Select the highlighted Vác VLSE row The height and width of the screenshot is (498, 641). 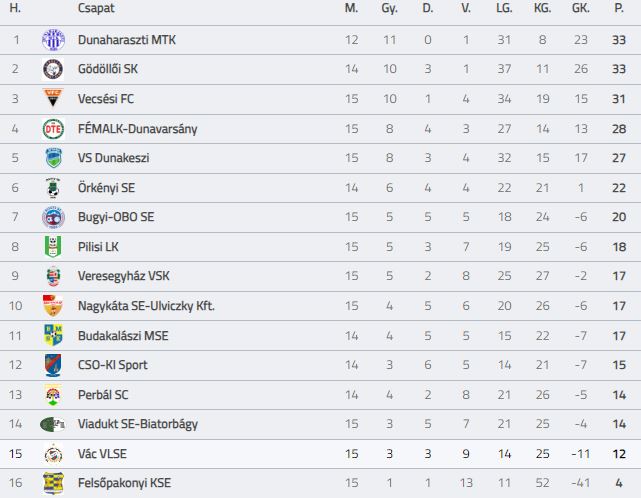pyautogui.click(x=320, y=454)
